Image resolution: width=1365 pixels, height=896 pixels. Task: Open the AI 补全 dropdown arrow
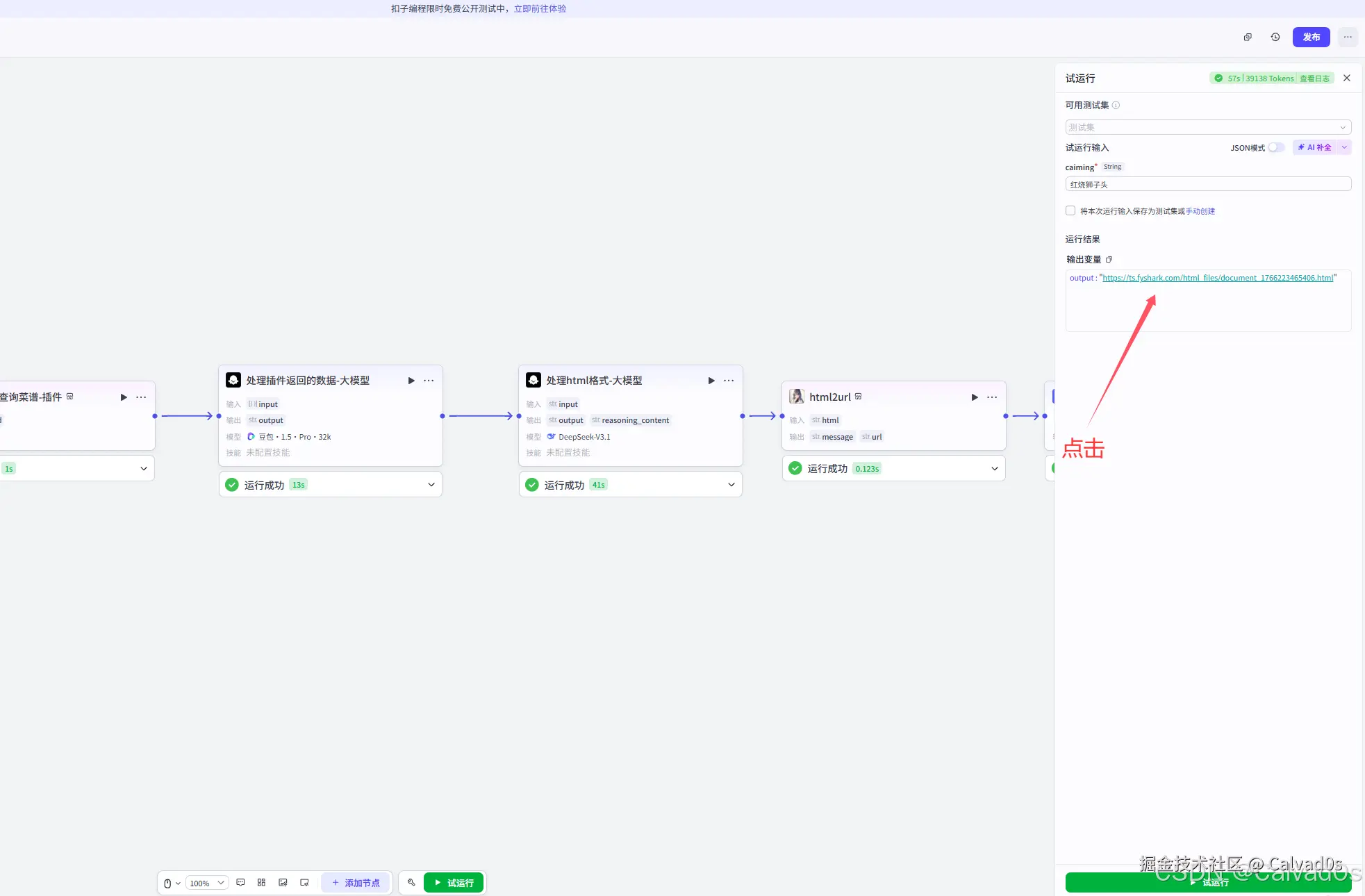click(1344, 147)
